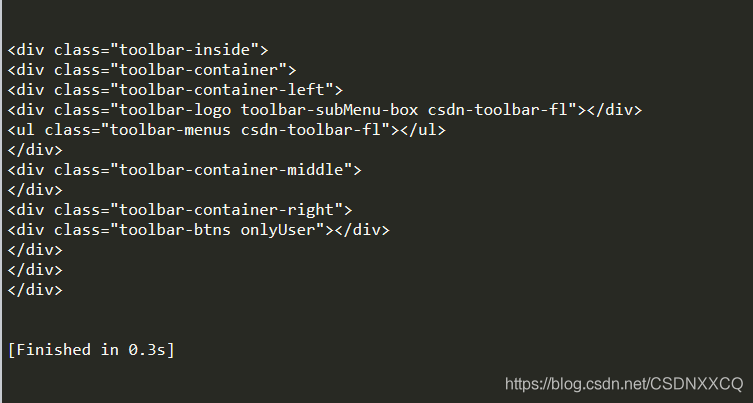This screenshot has width=753, height=403.
Task: Click the last closing </div> line in the output
Action: coord(35,290)
